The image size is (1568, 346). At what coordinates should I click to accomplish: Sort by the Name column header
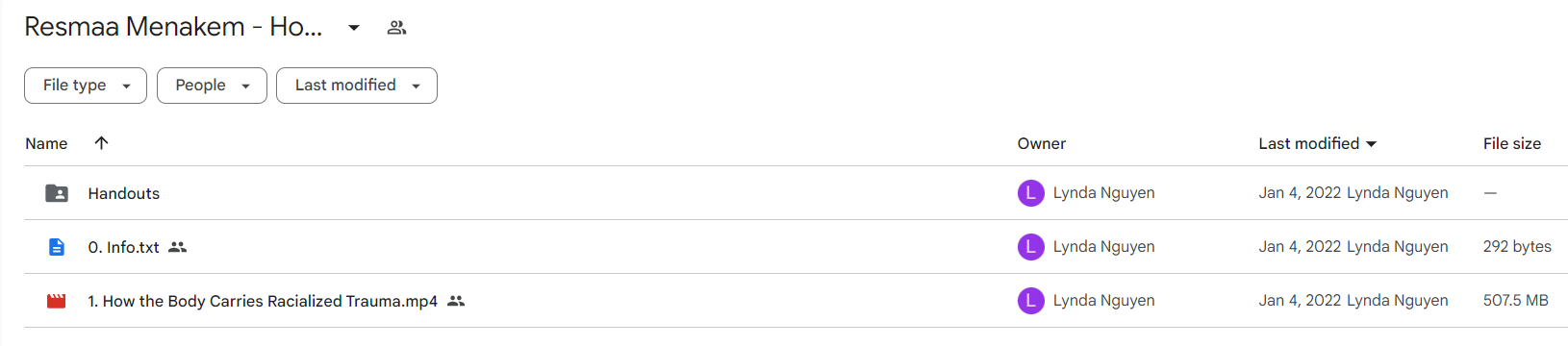[x=46, y=143]
